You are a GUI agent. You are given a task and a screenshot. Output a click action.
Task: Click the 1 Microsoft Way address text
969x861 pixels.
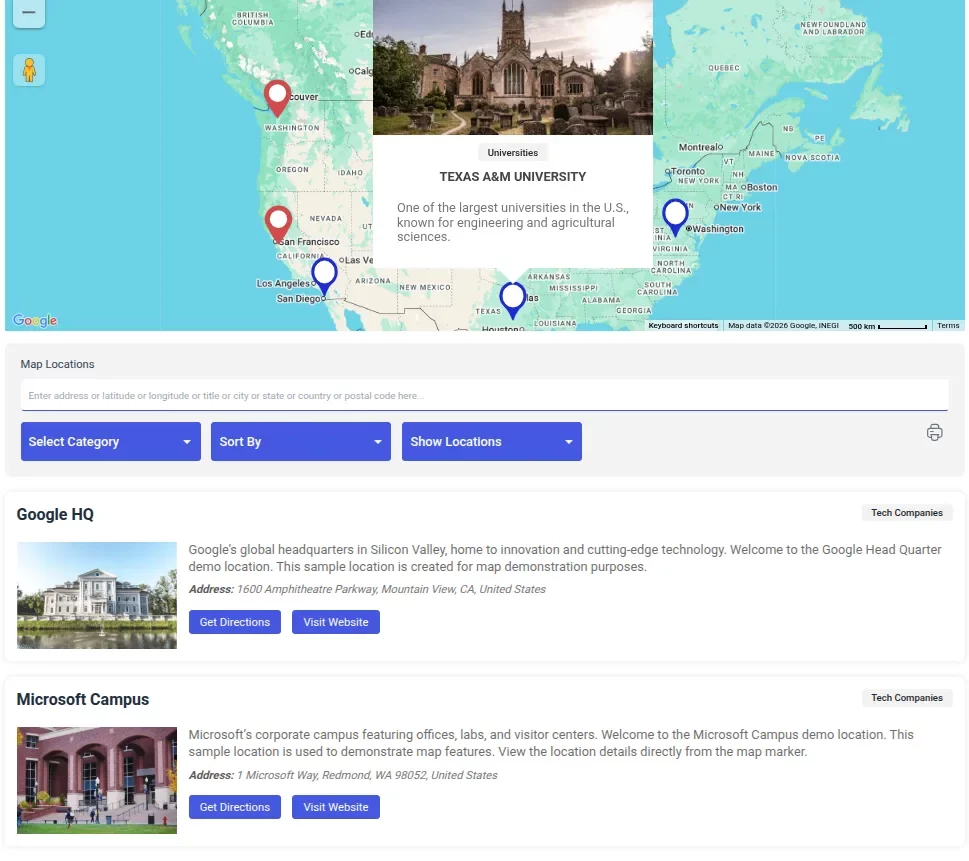367,775
